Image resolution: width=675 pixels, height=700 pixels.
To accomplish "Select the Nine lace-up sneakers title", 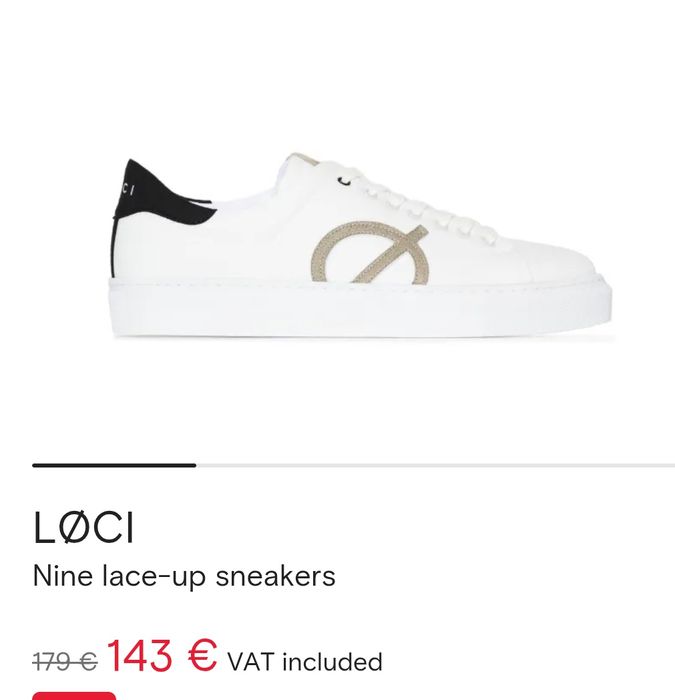I will point(184,576).
